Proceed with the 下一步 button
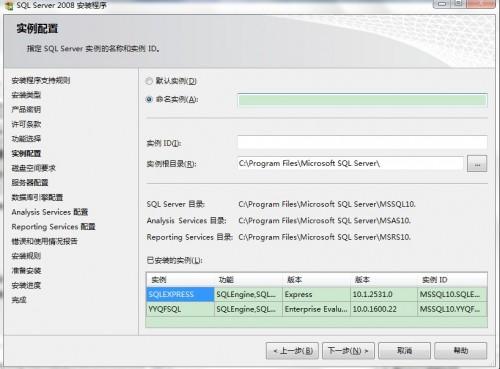 click(x=348, y=351)
